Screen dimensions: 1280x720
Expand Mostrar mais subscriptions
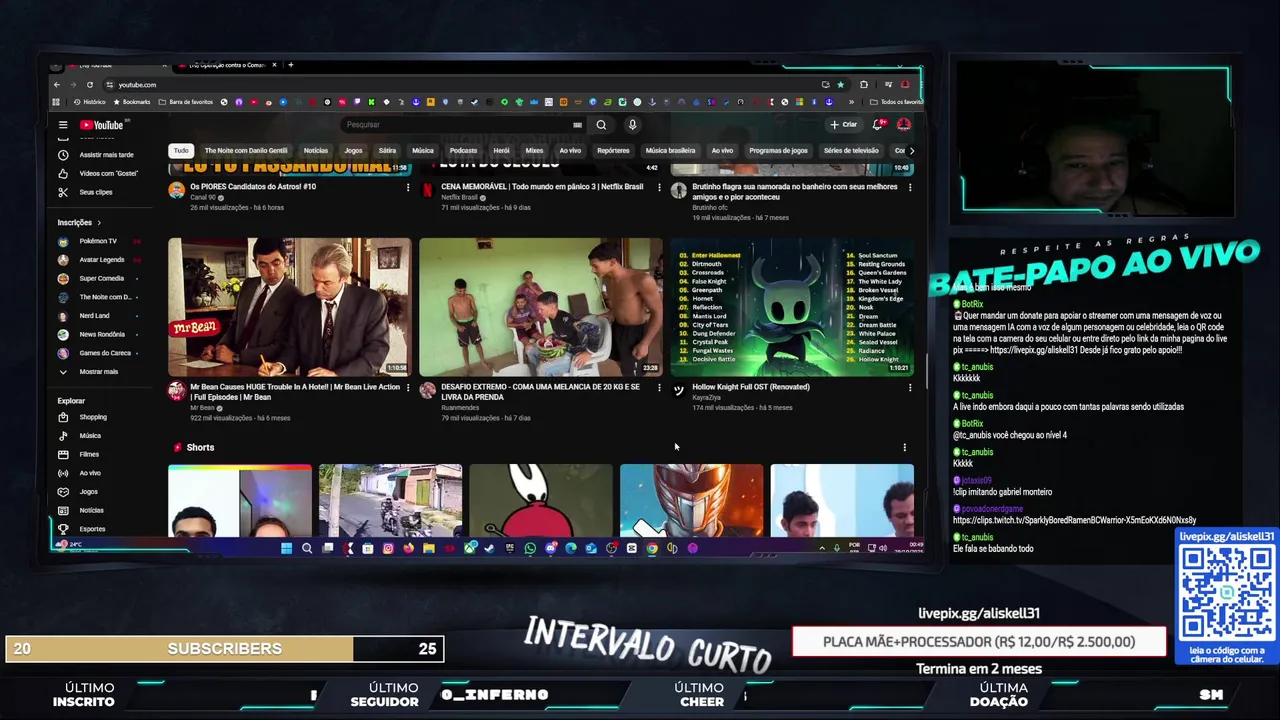click(98, 372)
